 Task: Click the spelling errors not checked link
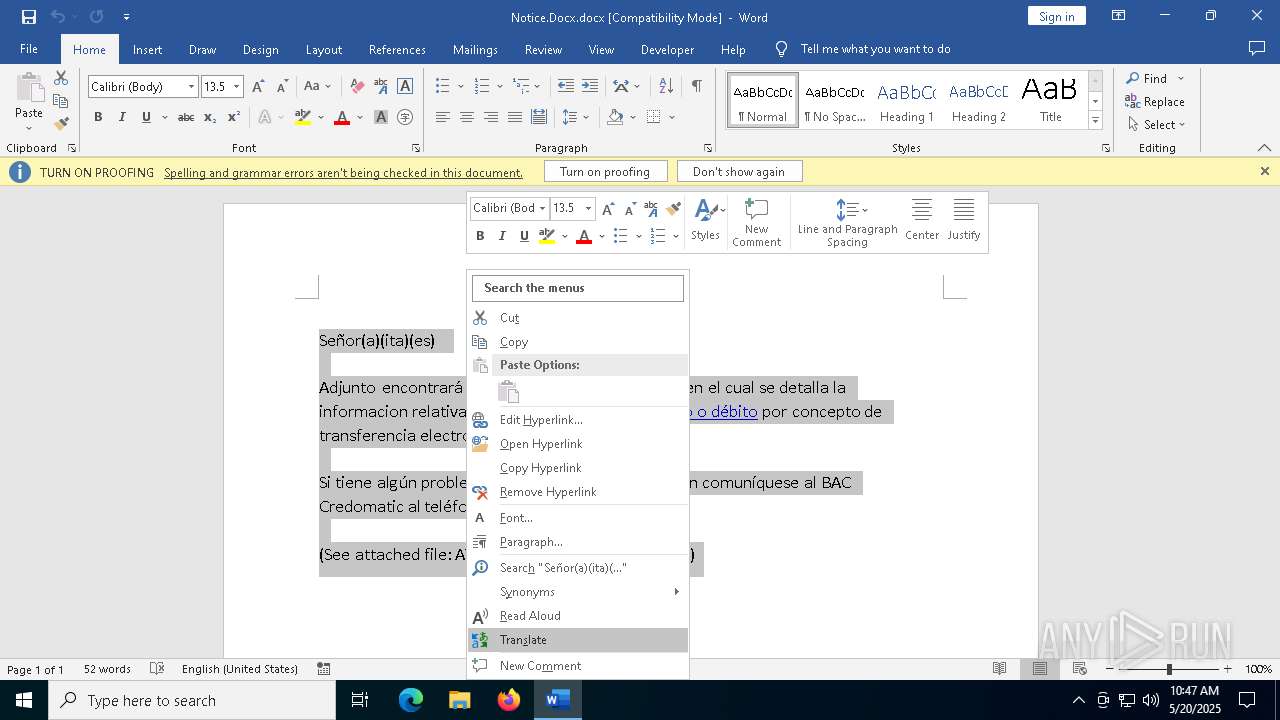tap(343, 173)
